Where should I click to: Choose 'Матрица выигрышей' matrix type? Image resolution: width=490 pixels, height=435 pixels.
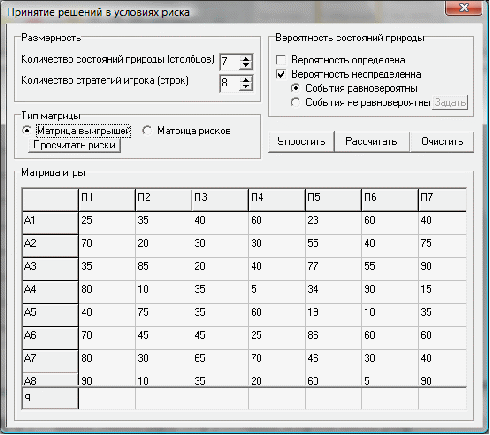click(26, 130)
